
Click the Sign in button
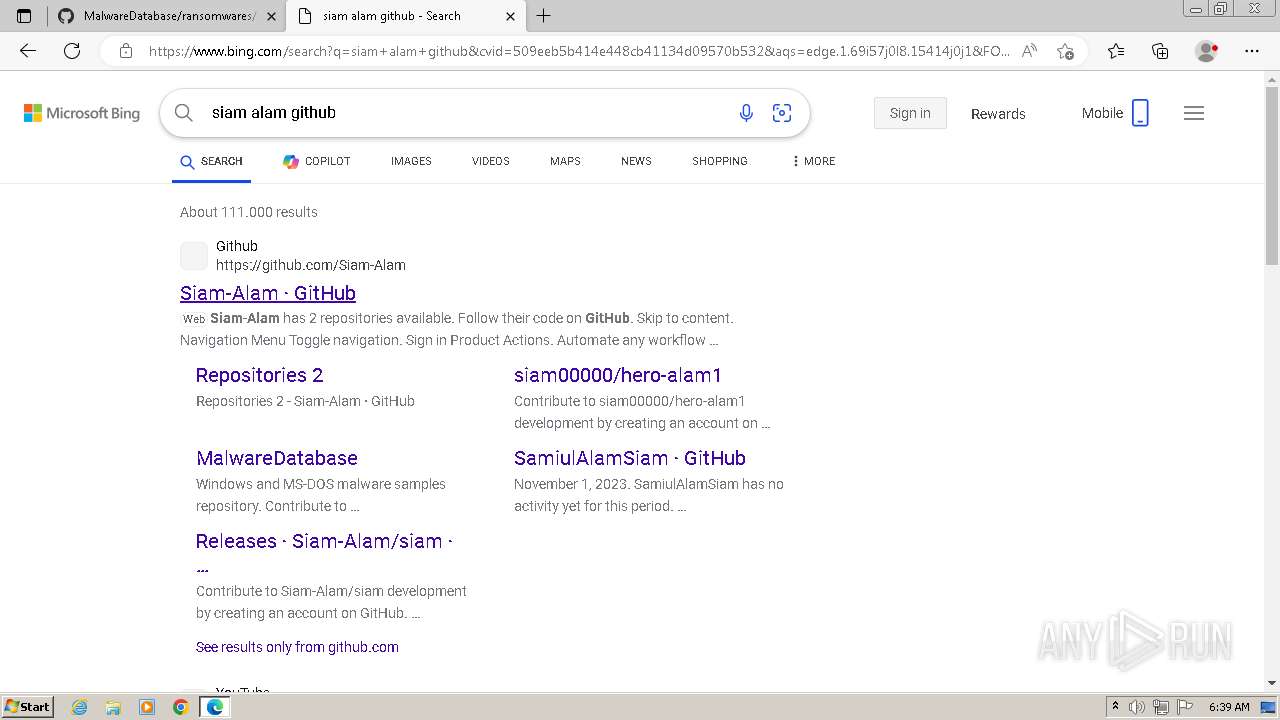(x=910, y=113)
